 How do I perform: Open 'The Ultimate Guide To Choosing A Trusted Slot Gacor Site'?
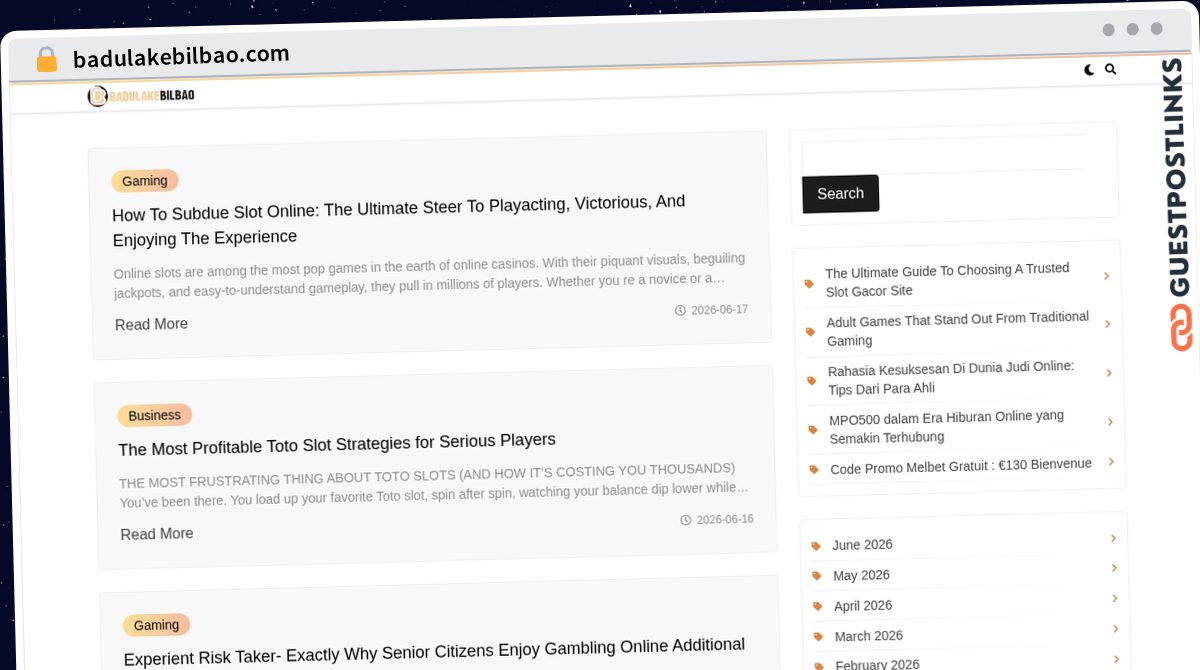point(947,280)
